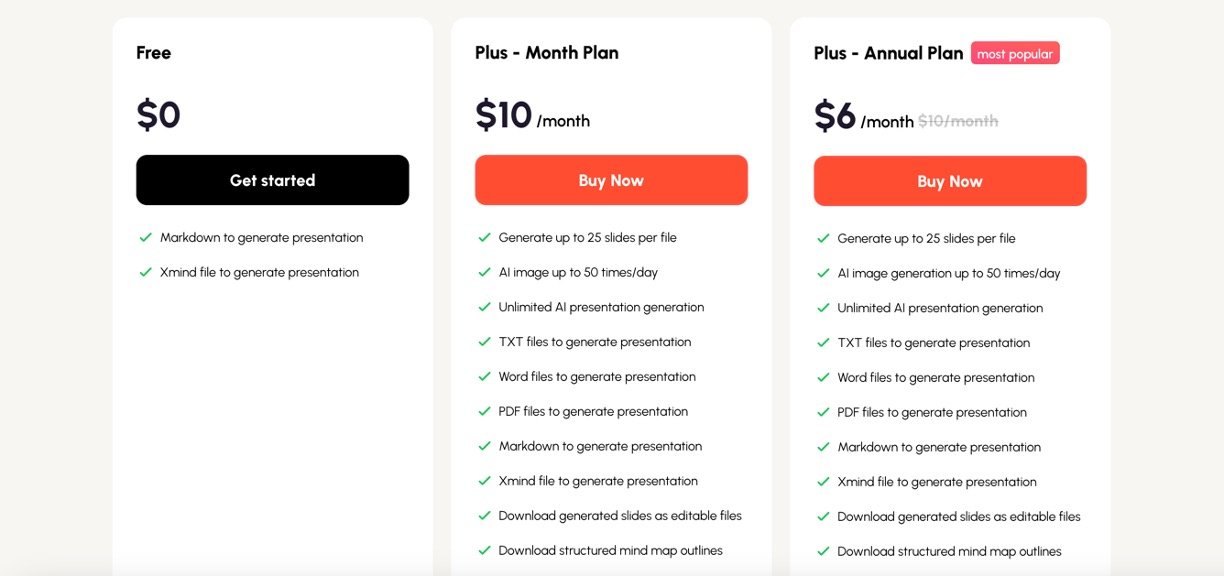
Task: Click checkmark next to 'AI image up to 50 times/day'
Action: 485,272
